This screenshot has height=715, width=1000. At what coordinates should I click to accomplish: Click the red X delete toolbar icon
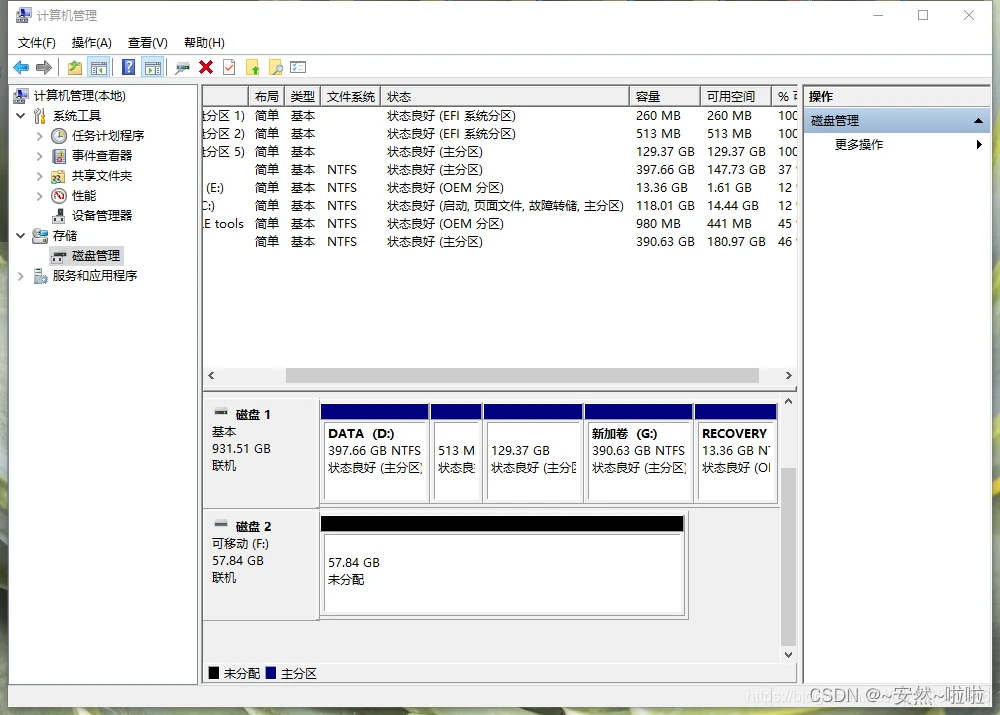206,67
